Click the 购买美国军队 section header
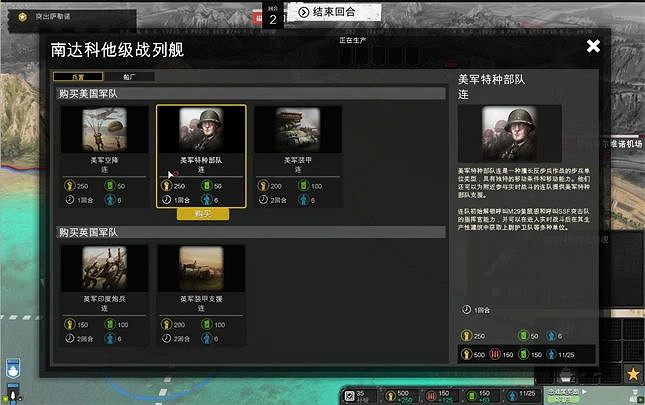Image resolution: width=645 pixels, height=405 pixels. (251, 93)
